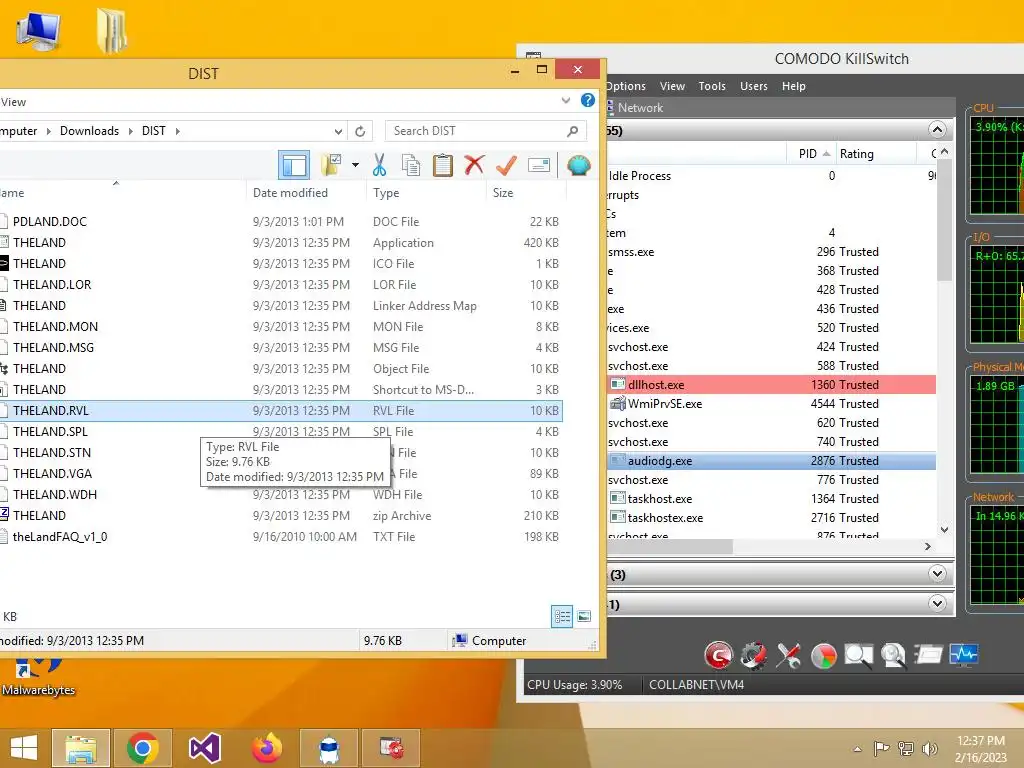Select THELAND.VGA file

pyautogui.click(x=281, y=473)
